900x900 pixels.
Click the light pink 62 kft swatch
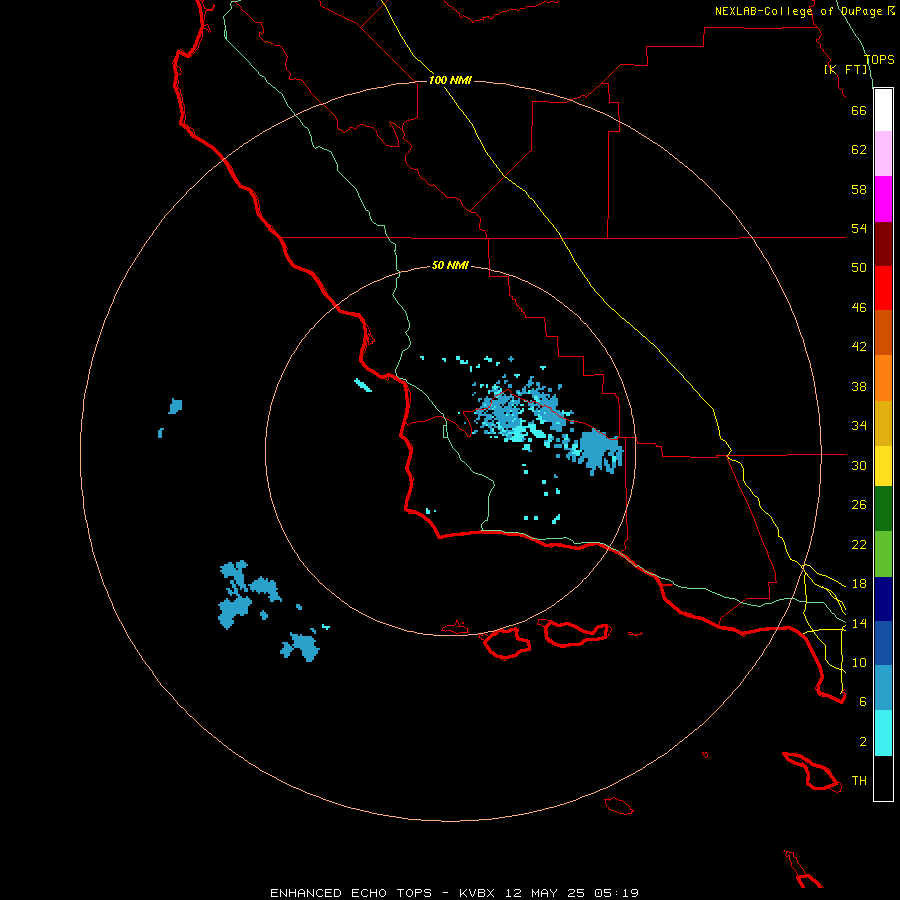click(x=883, y=154)
